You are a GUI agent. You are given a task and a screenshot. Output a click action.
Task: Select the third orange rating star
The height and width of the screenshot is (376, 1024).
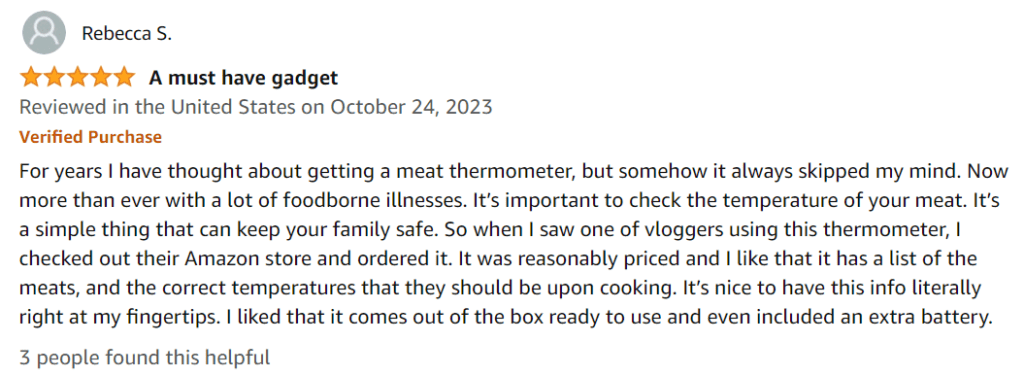(77, 78)
